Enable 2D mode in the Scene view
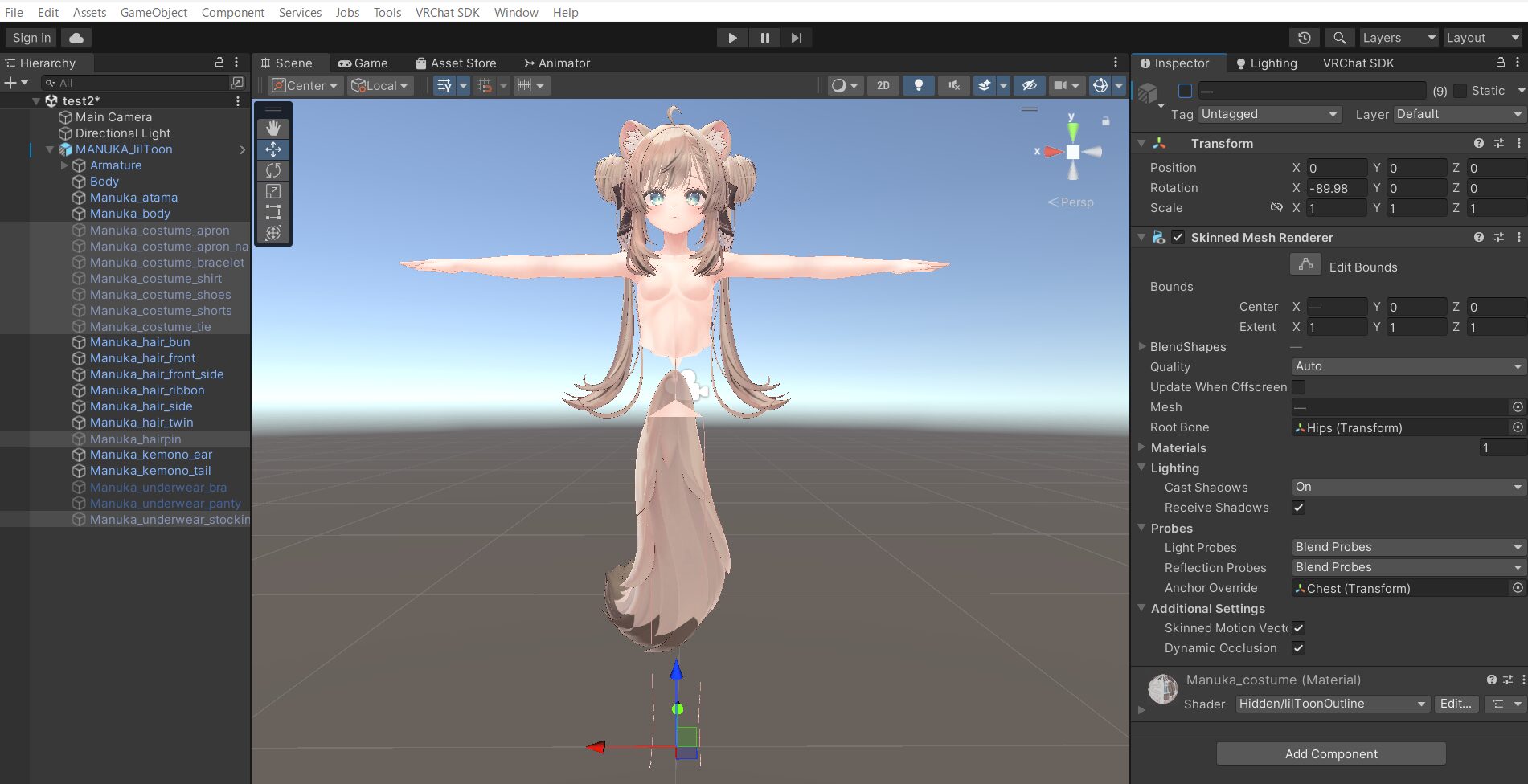1528x784 pixels. click(x=883, y=85)
